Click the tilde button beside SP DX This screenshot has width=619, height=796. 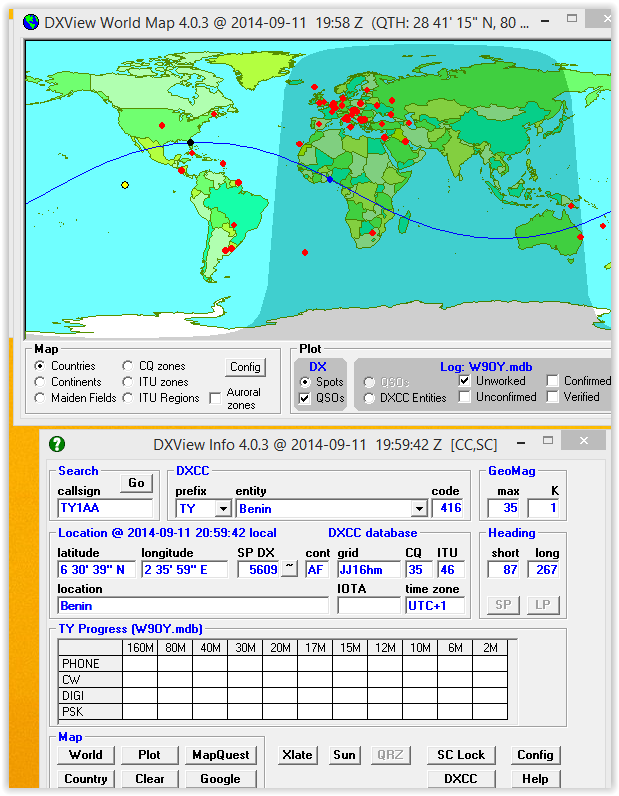[x=289, y=568]
